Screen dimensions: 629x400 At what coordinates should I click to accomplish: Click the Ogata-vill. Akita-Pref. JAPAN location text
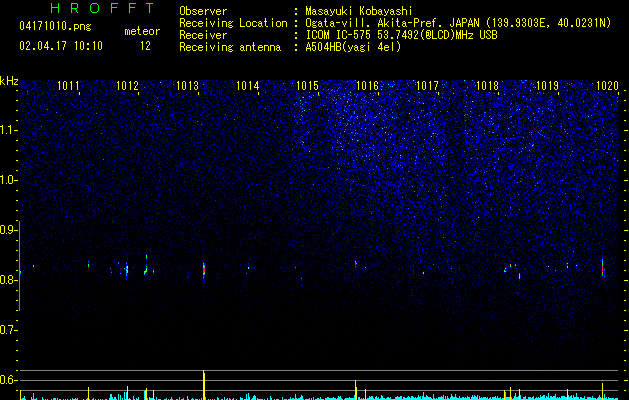(x=458, y=23)
